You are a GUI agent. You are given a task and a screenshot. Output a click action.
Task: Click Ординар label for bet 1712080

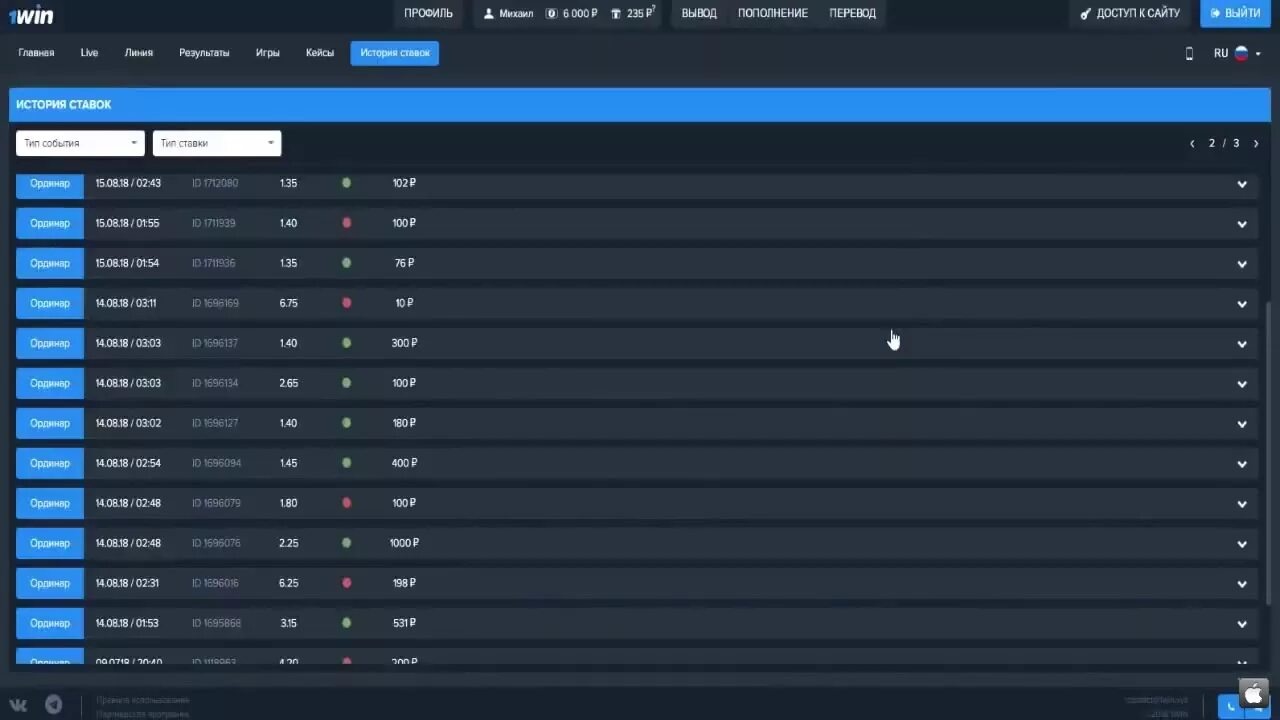[x=50, y=184]
